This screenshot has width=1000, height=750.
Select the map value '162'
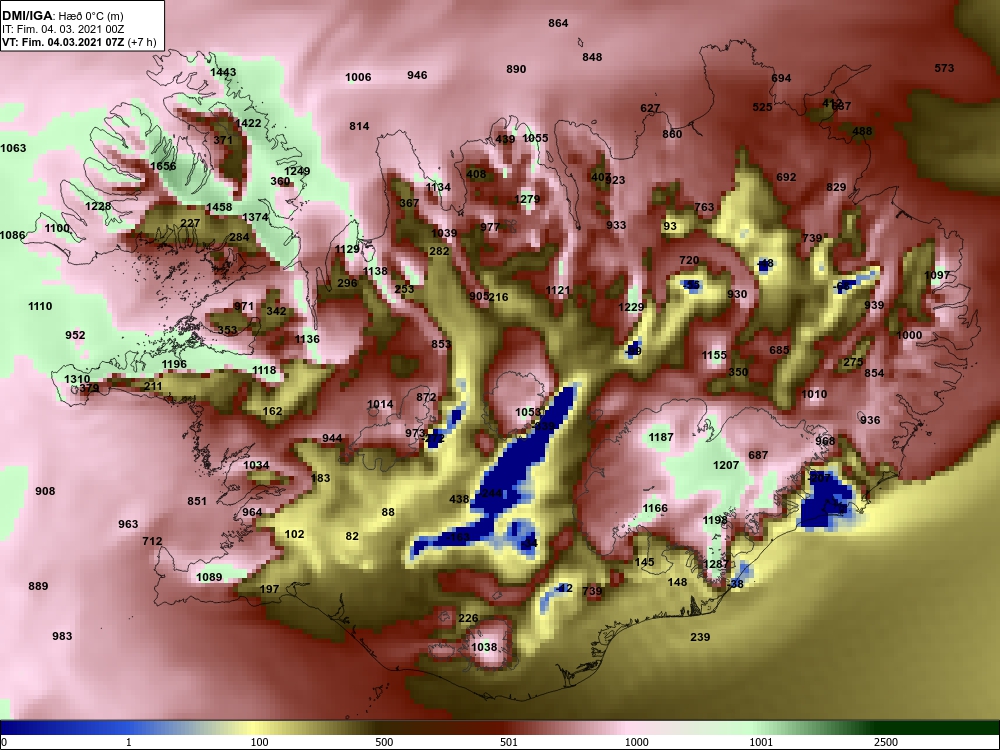[x=272, y=411]
